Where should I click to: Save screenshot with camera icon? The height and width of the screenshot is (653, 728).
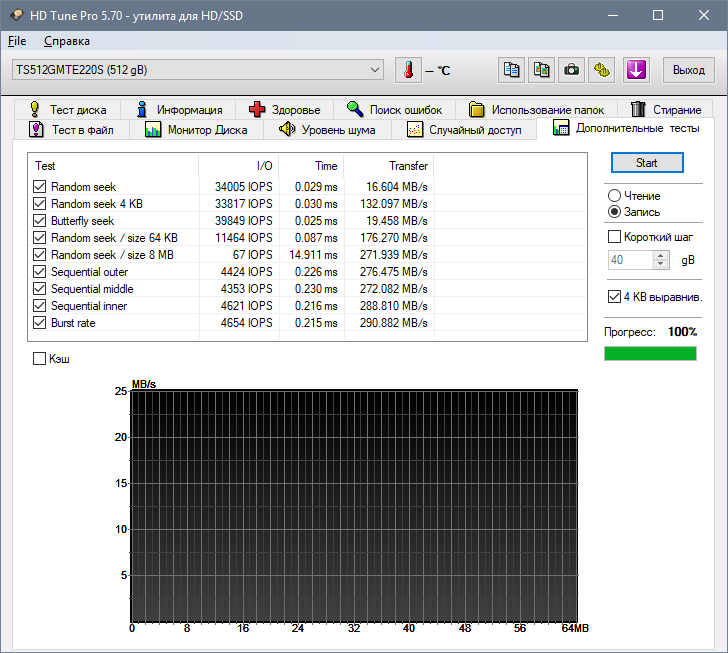tap(571, 70)
